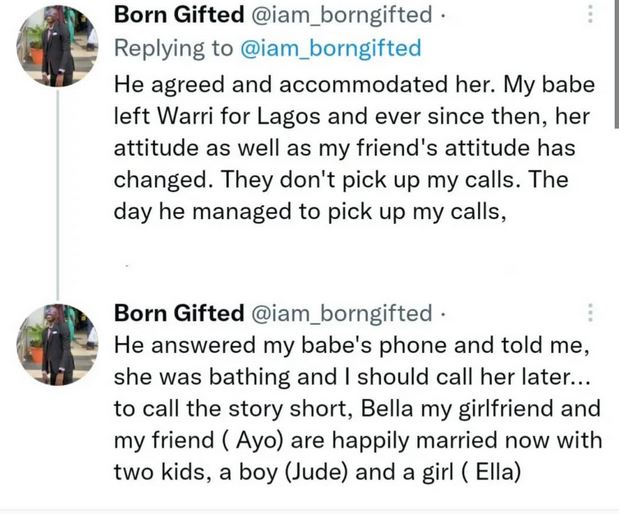Open Born Gifted name on first tweet

[x=179, y=16]
